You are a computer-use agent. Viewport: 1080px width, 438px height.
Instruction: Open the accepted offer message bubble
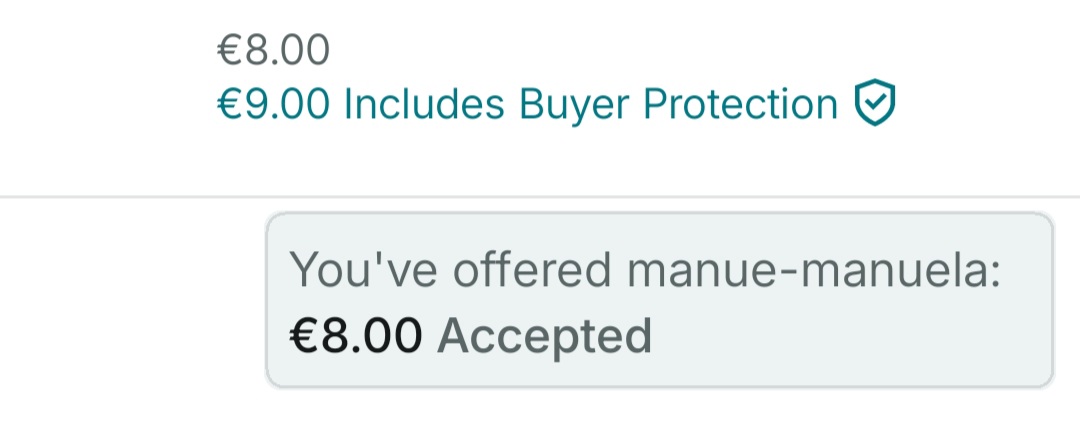(660, 300)
